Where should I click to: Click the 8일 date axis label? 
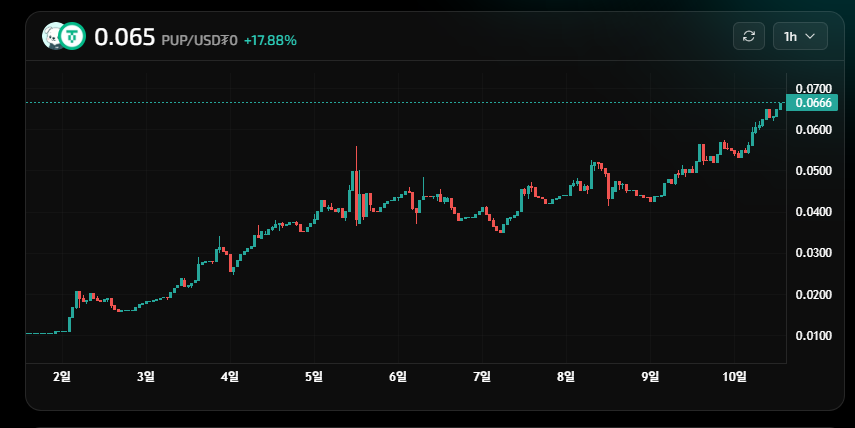coord(566,376)
